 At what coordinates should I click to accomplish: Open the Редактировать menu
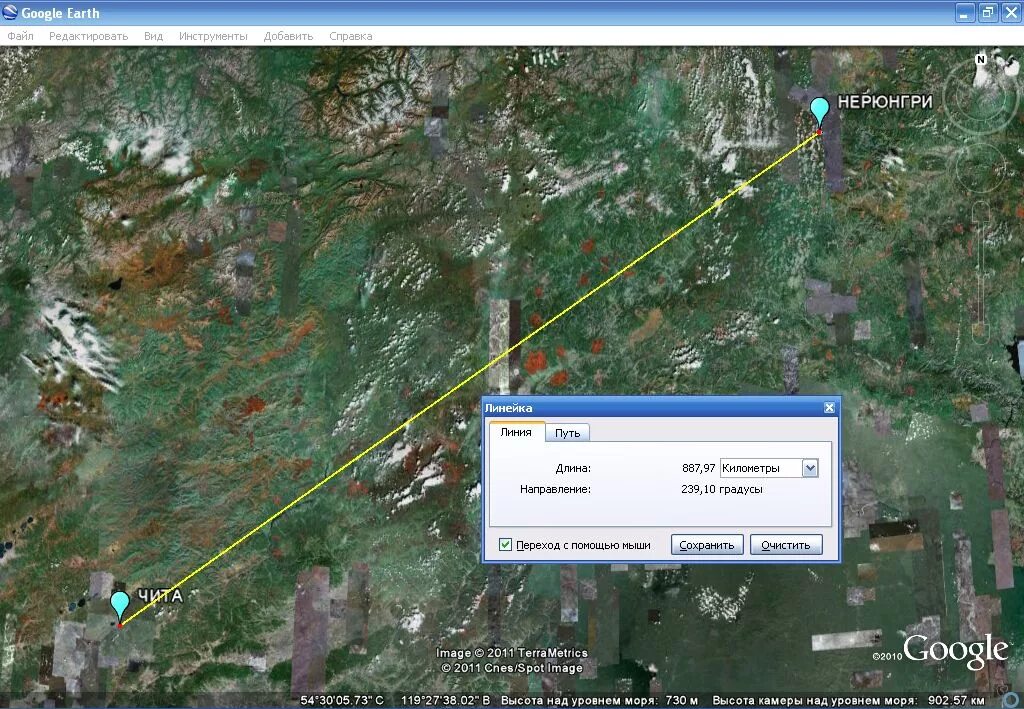coord(88,36)
